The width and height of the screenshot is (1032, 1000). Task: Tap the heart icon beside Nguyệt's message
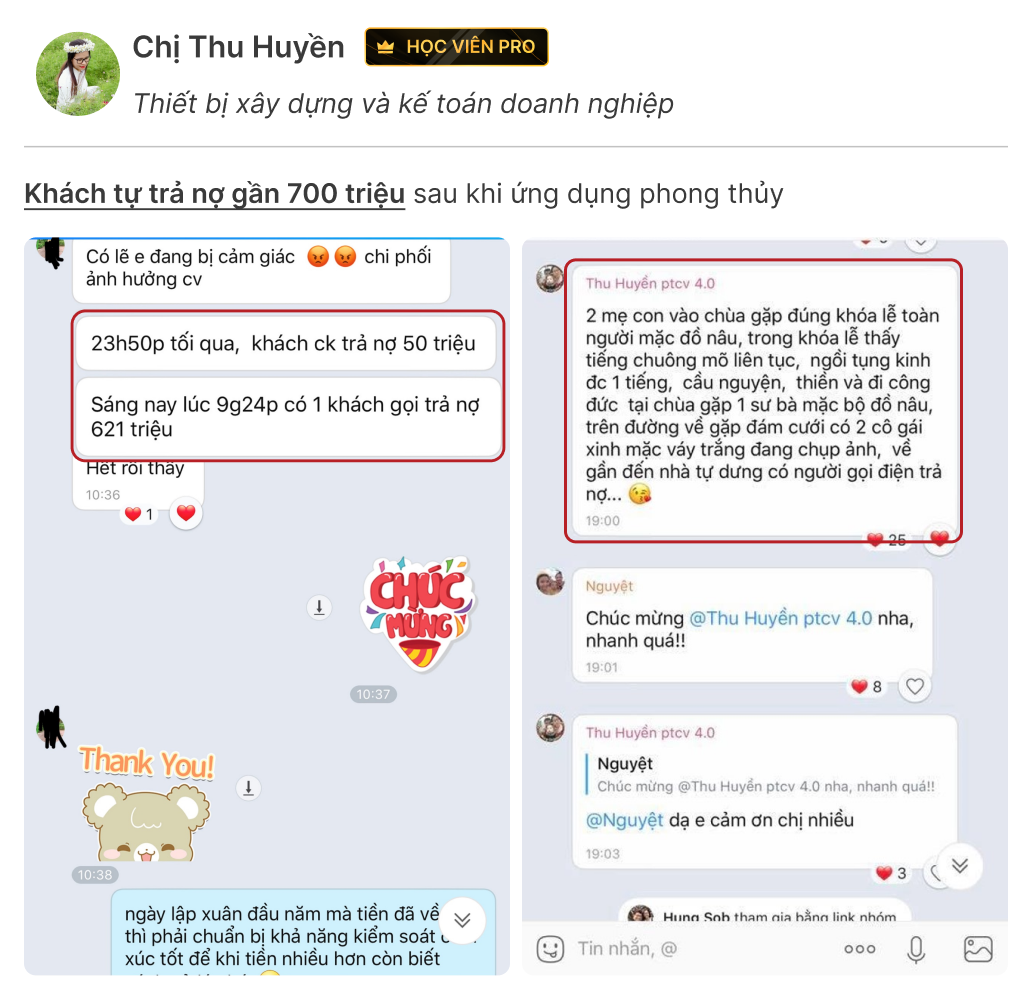(915, 686)
